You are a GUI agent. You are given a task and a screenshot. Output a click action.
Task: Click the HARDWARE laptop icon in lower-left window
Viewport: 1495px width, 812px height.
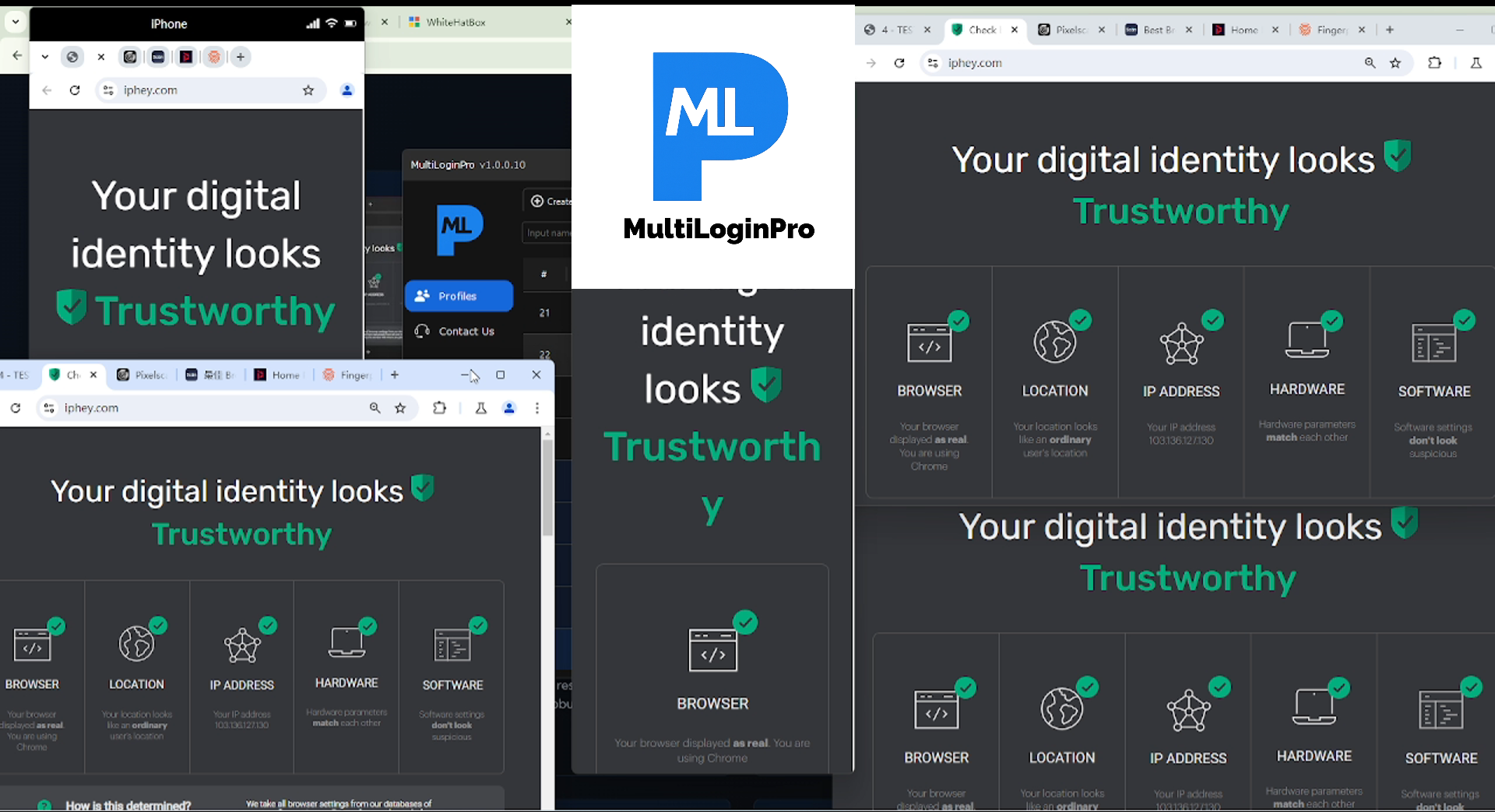[x=347, y=642]
